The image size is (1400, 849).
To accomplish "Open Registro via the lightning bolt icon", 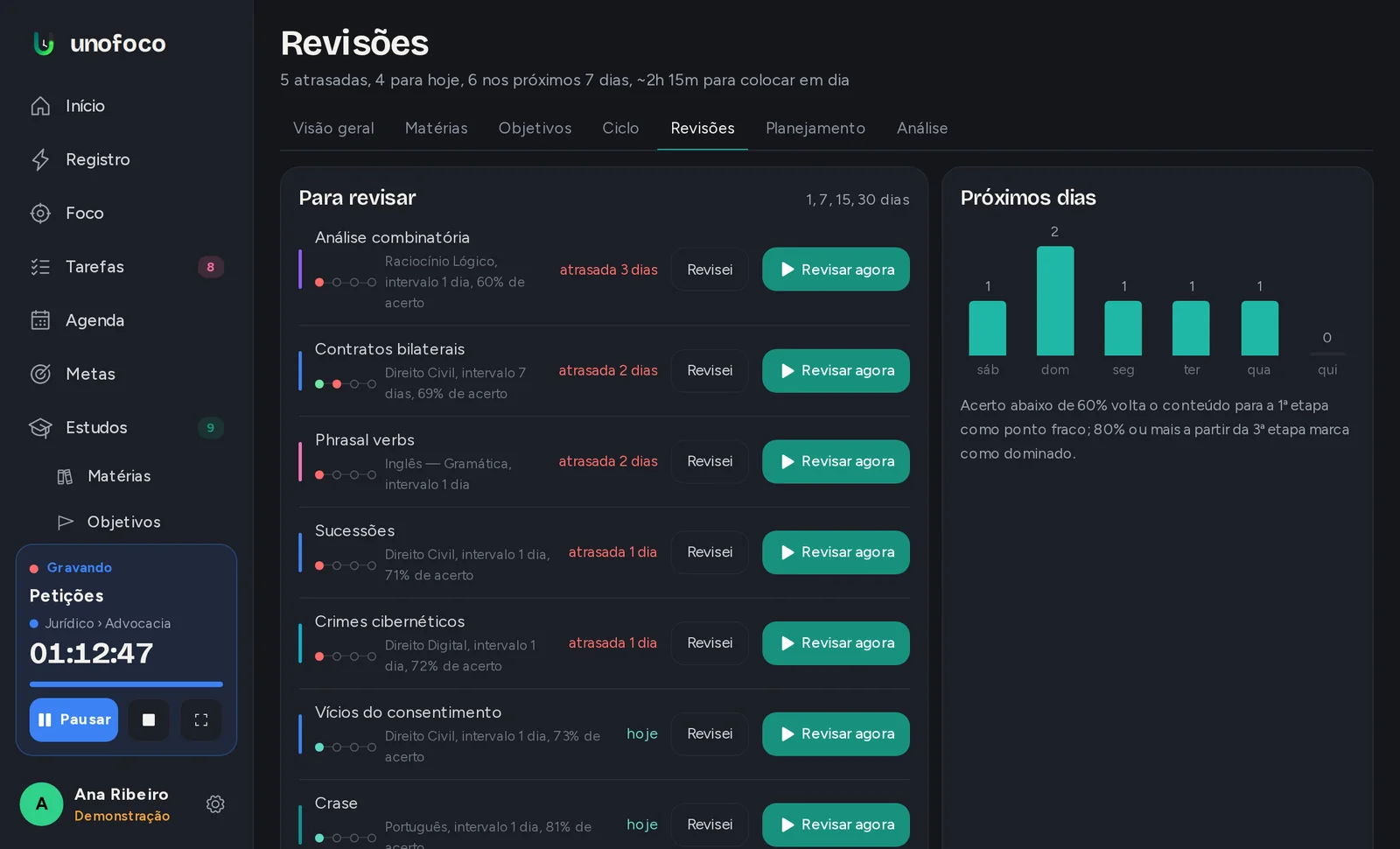I will coord(40,159).
